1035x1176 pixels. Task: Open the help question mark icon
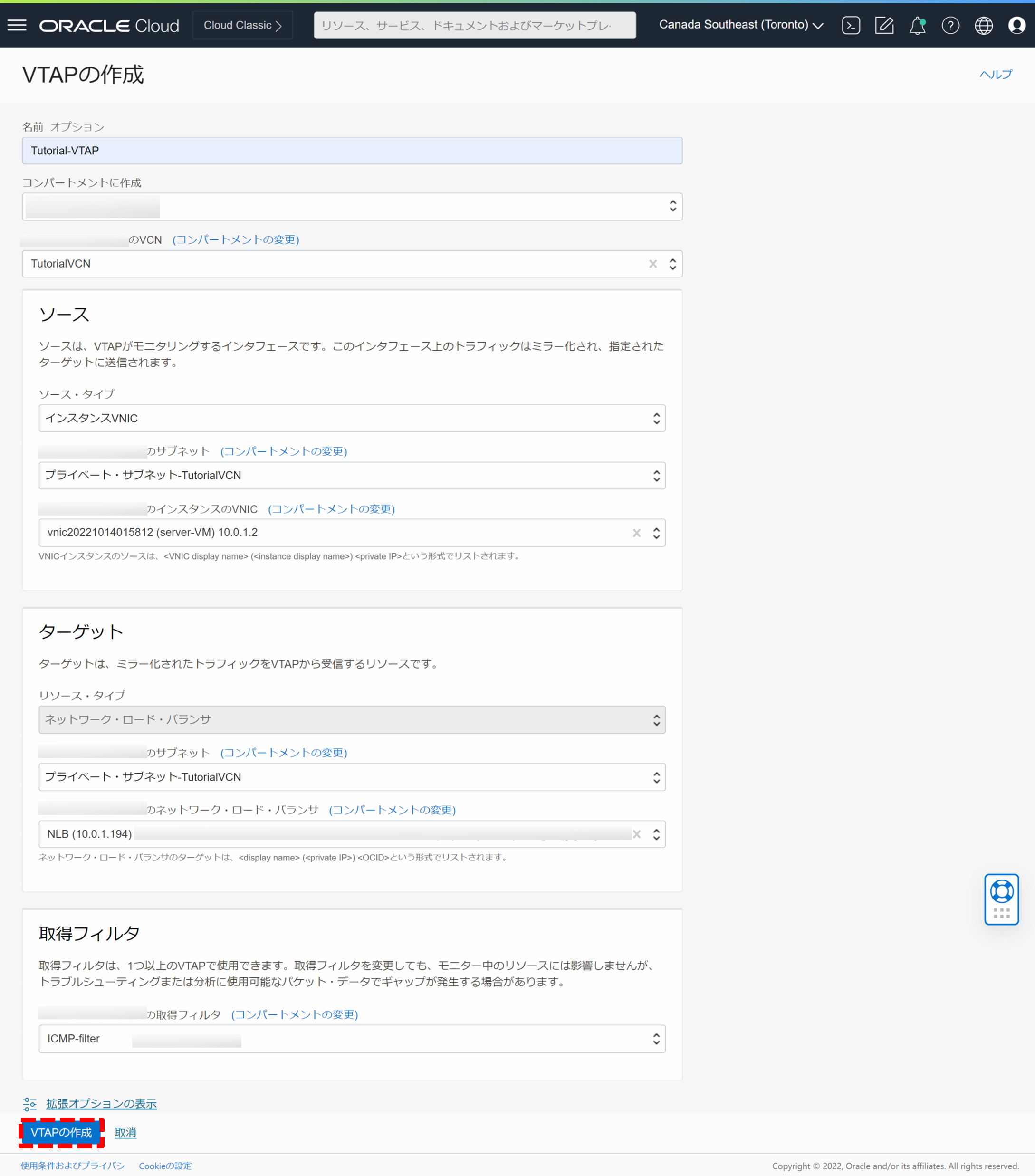point(950,25)
